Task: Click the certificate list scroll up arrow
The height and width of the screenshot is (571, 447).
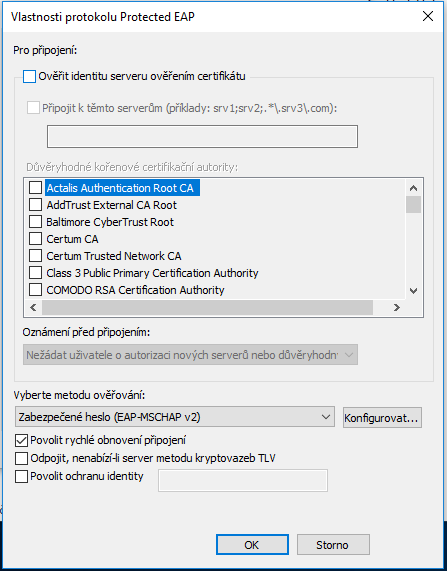Action: coord(413,188)
